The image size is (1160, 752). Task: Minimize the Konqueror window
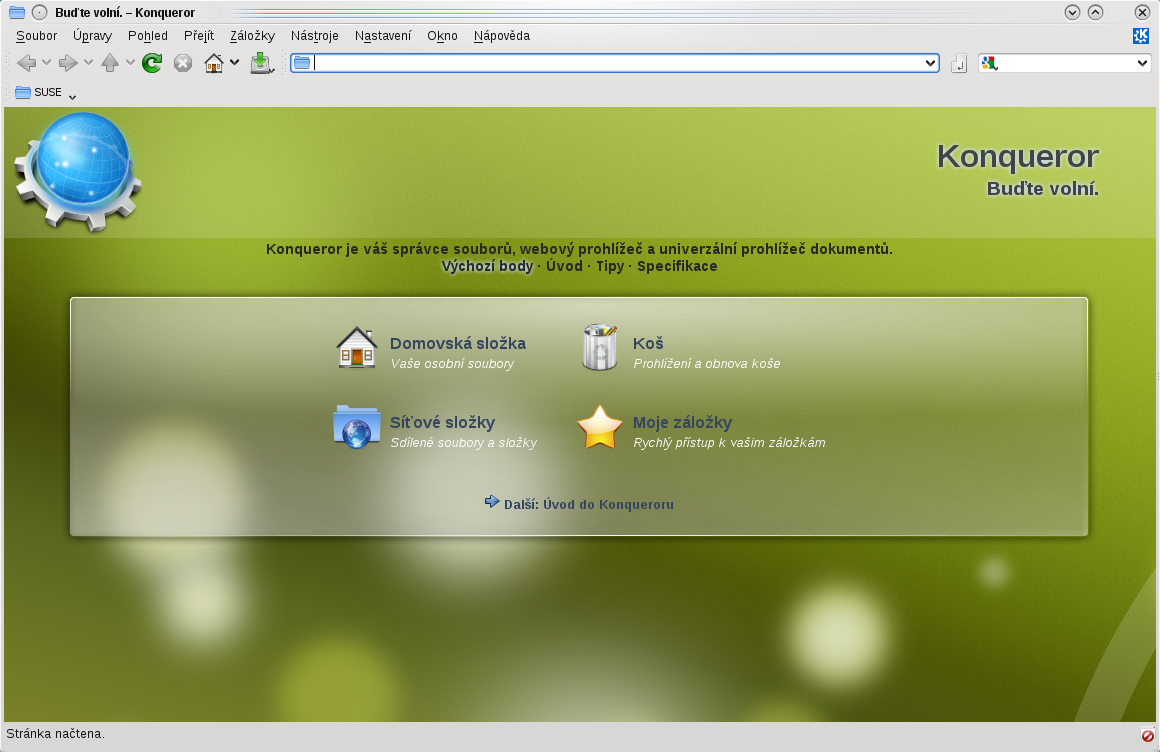point(1072,12)
